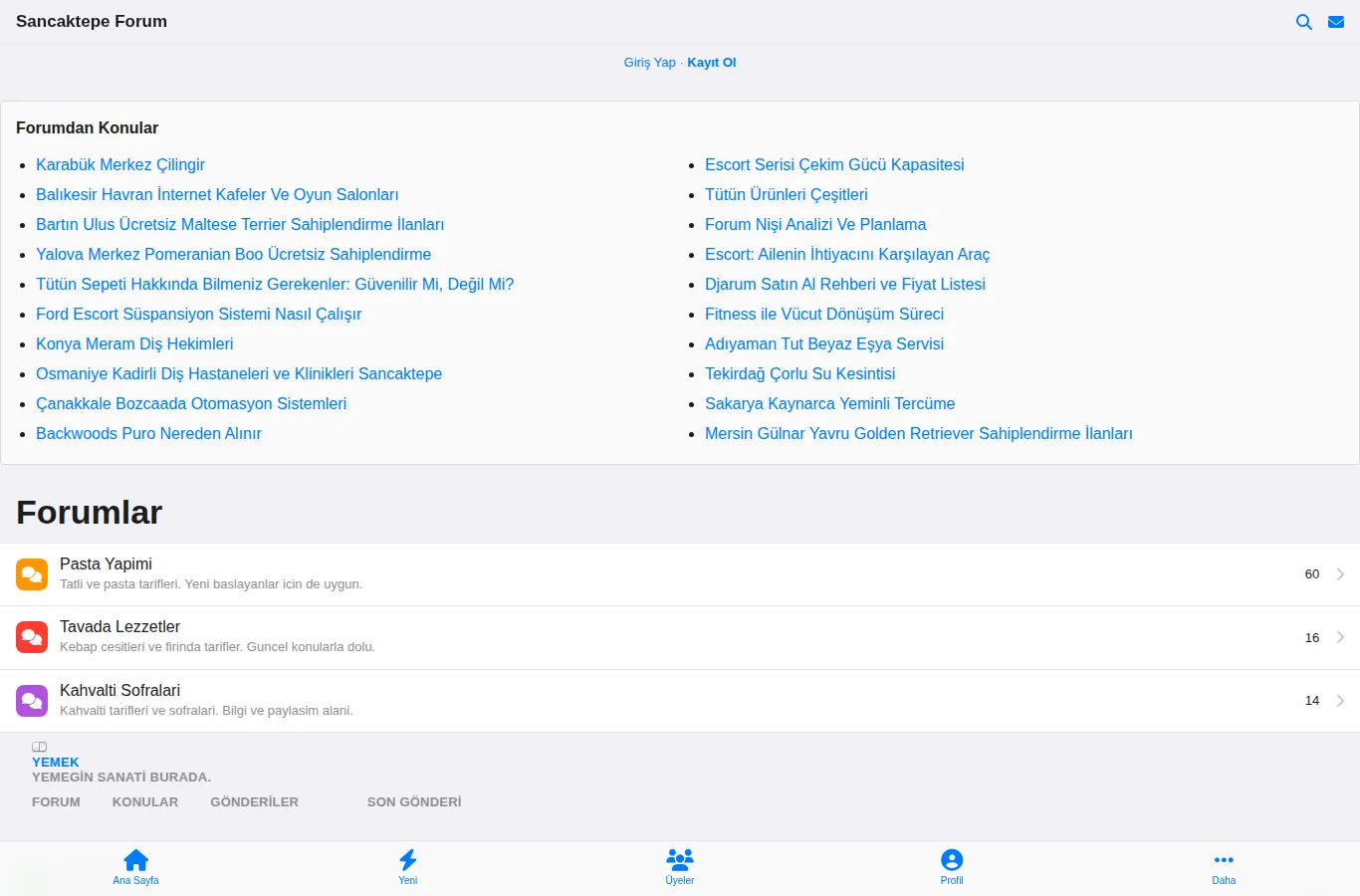Open Backwoods Puro Nereden Alınır topic
This screenshot has width=1360, height=896.
point(148,433)
